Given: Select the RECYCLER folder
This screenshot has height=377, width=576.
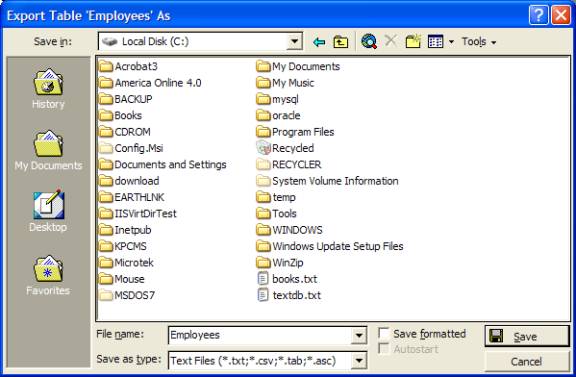Looking at the screenshot, I should tap(289, 165).
